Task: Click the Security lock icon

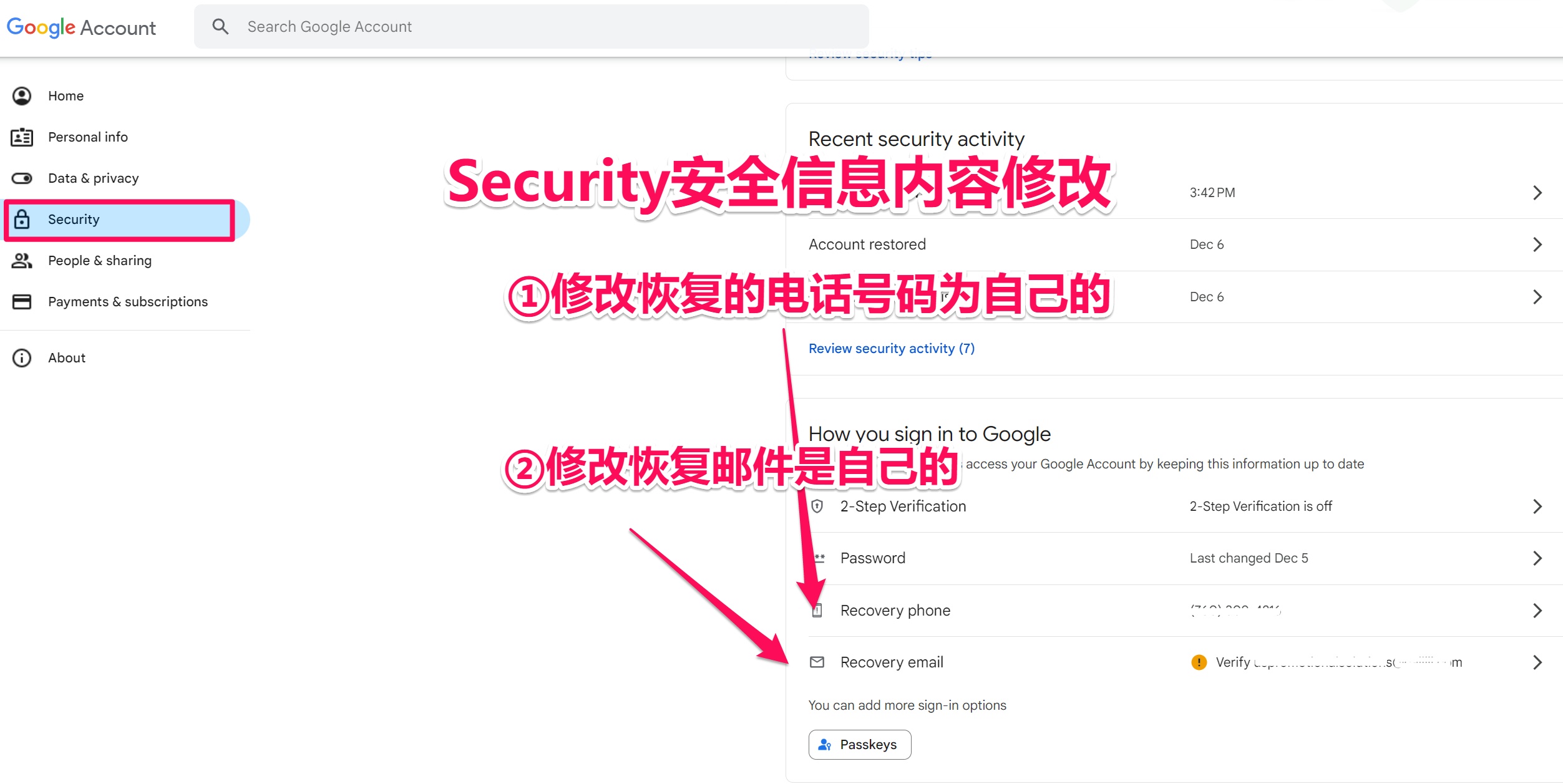Action: (22, 220)
